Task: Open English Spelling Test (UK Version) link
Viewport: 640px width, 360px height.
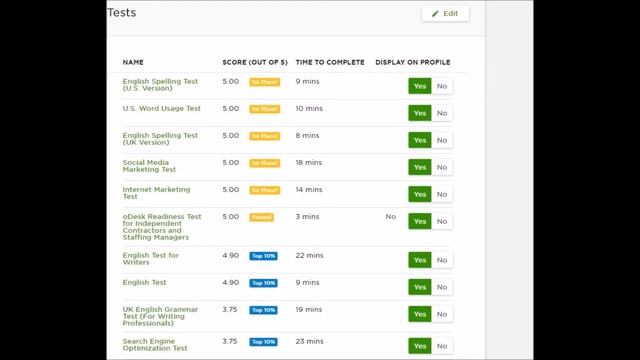Action: (160, 139)
